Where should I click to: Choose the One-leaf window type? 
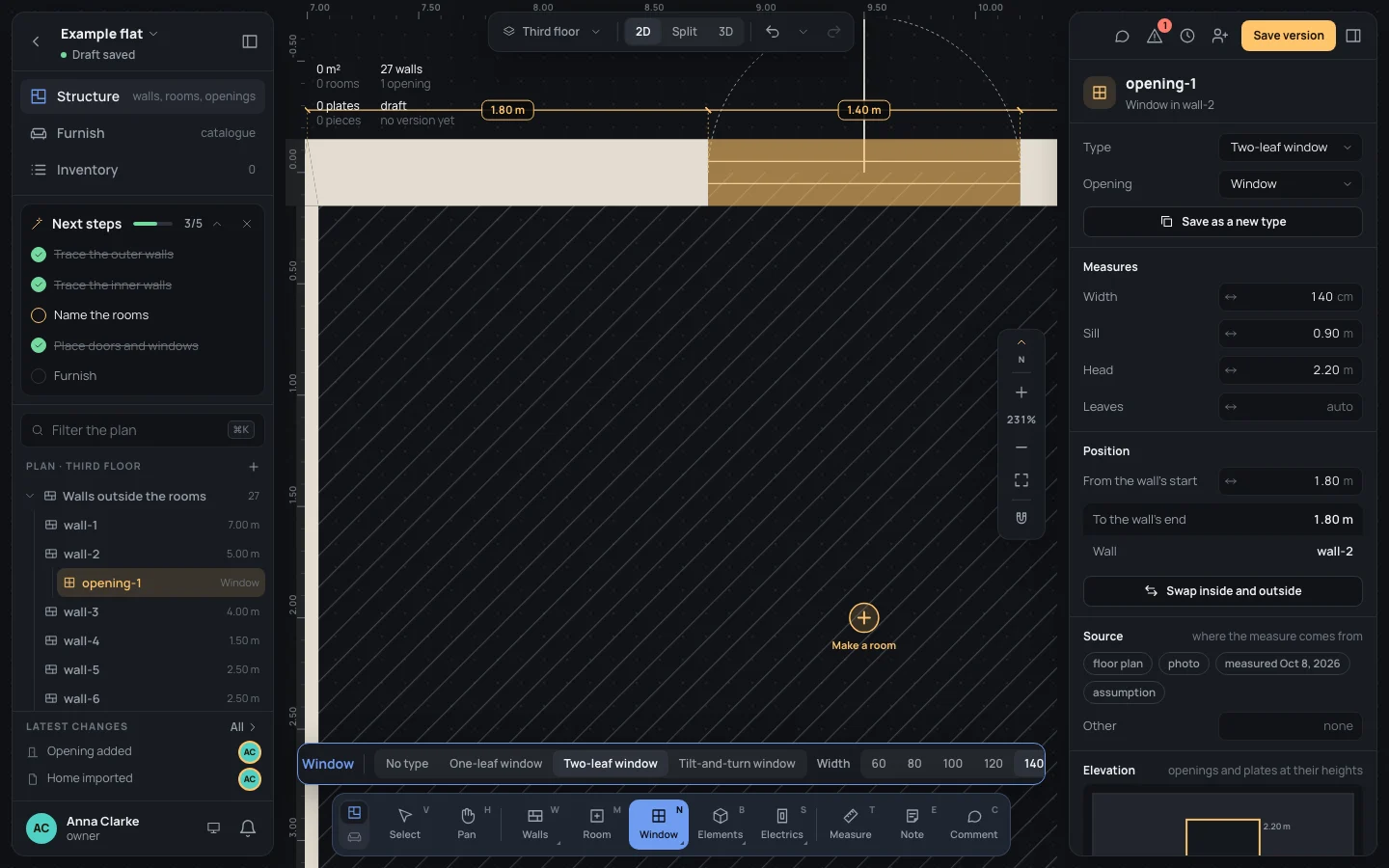click(496, 764)
